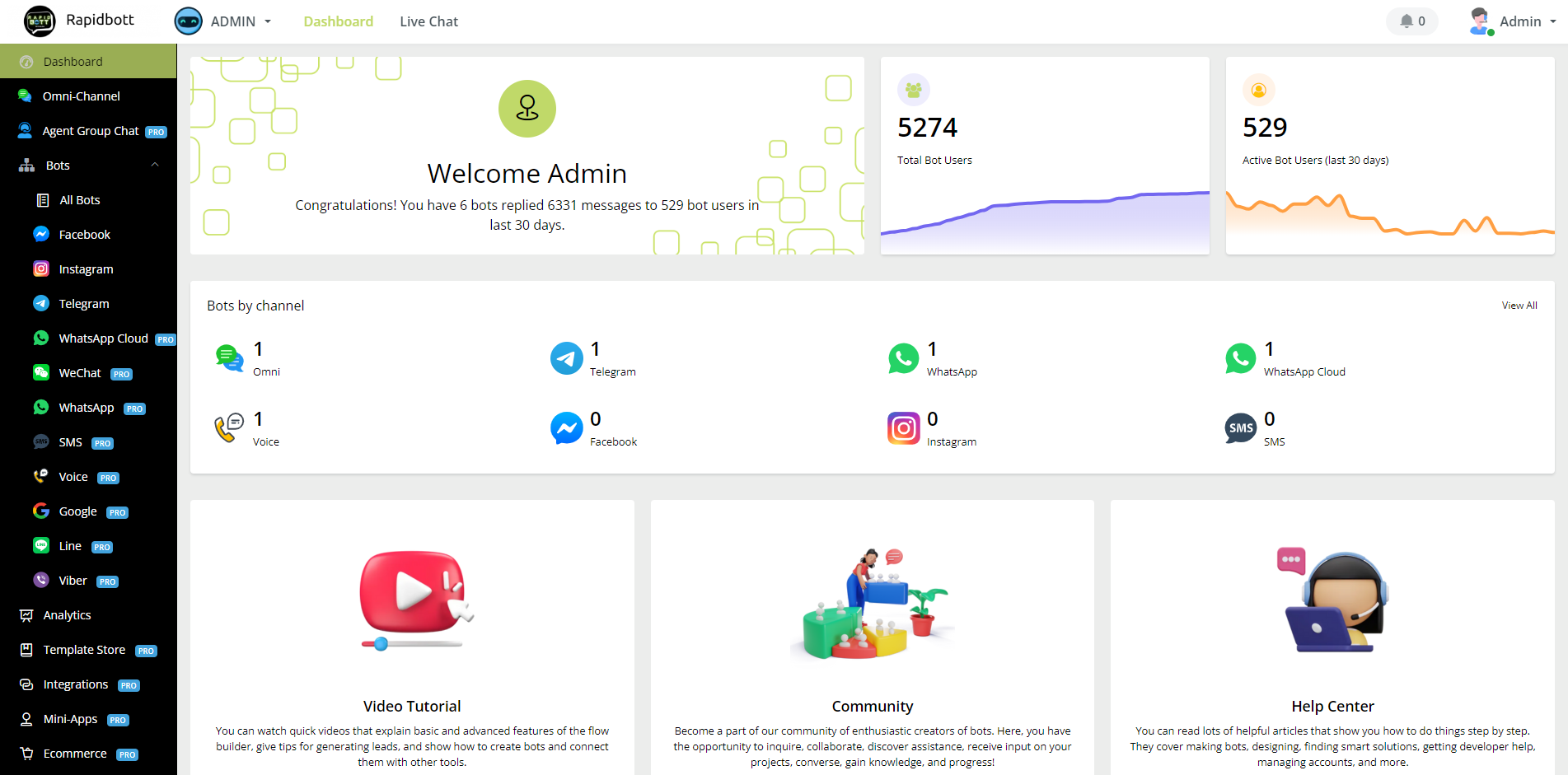Click the Rapidbott logo
Screen dimensions: 1568x775
(40, 21)
